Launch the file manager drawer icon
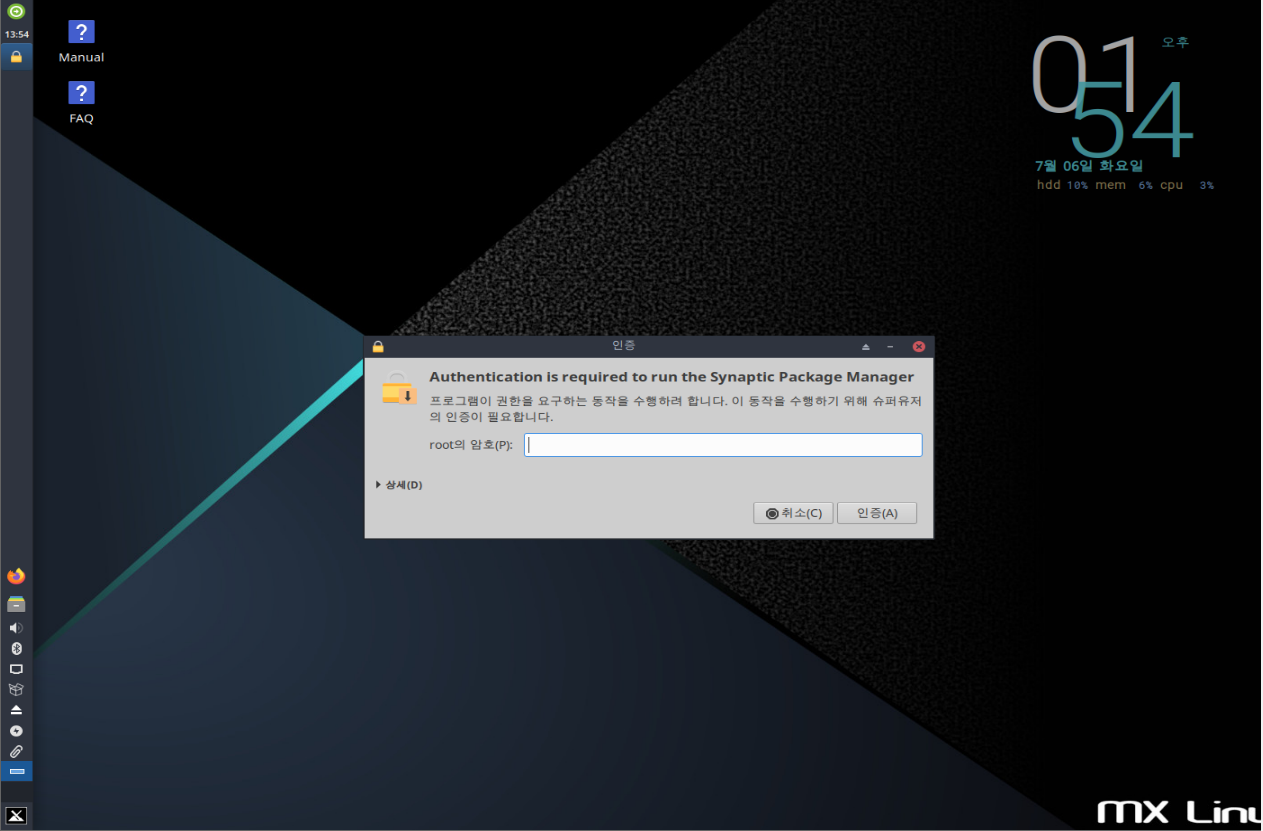The width and height of the screenshot is (1263, 831). coord(16,603)
